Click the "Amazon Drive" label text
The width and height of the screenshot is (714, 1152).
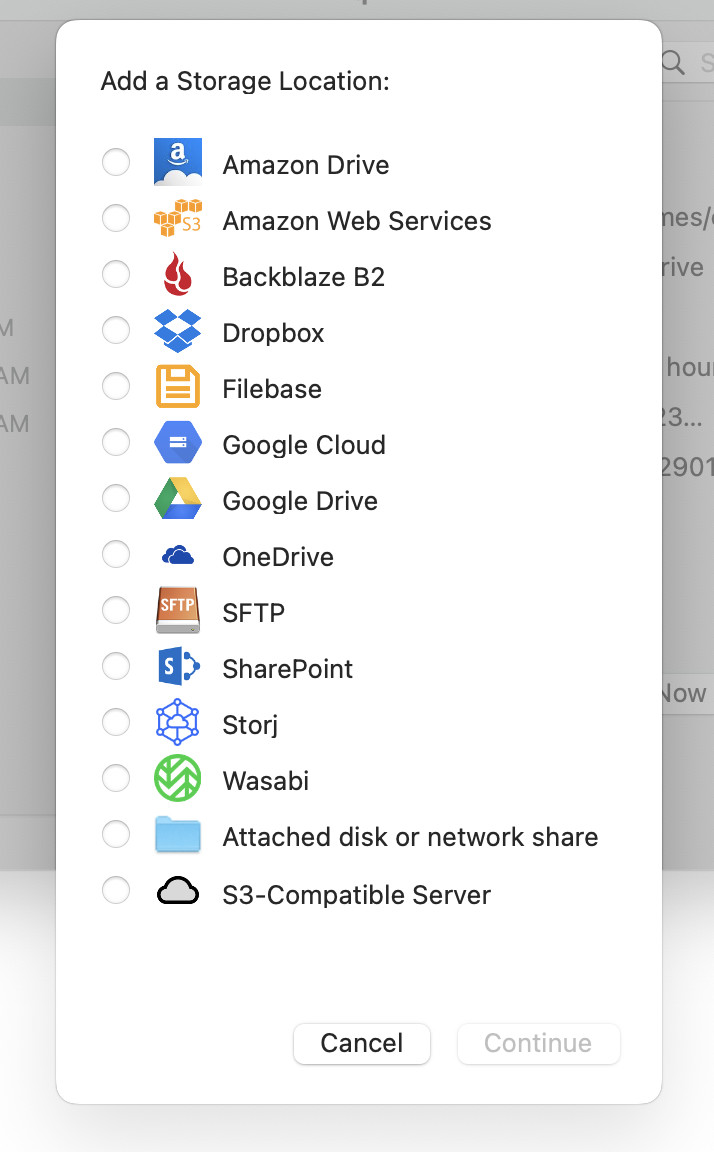(306, 165)
